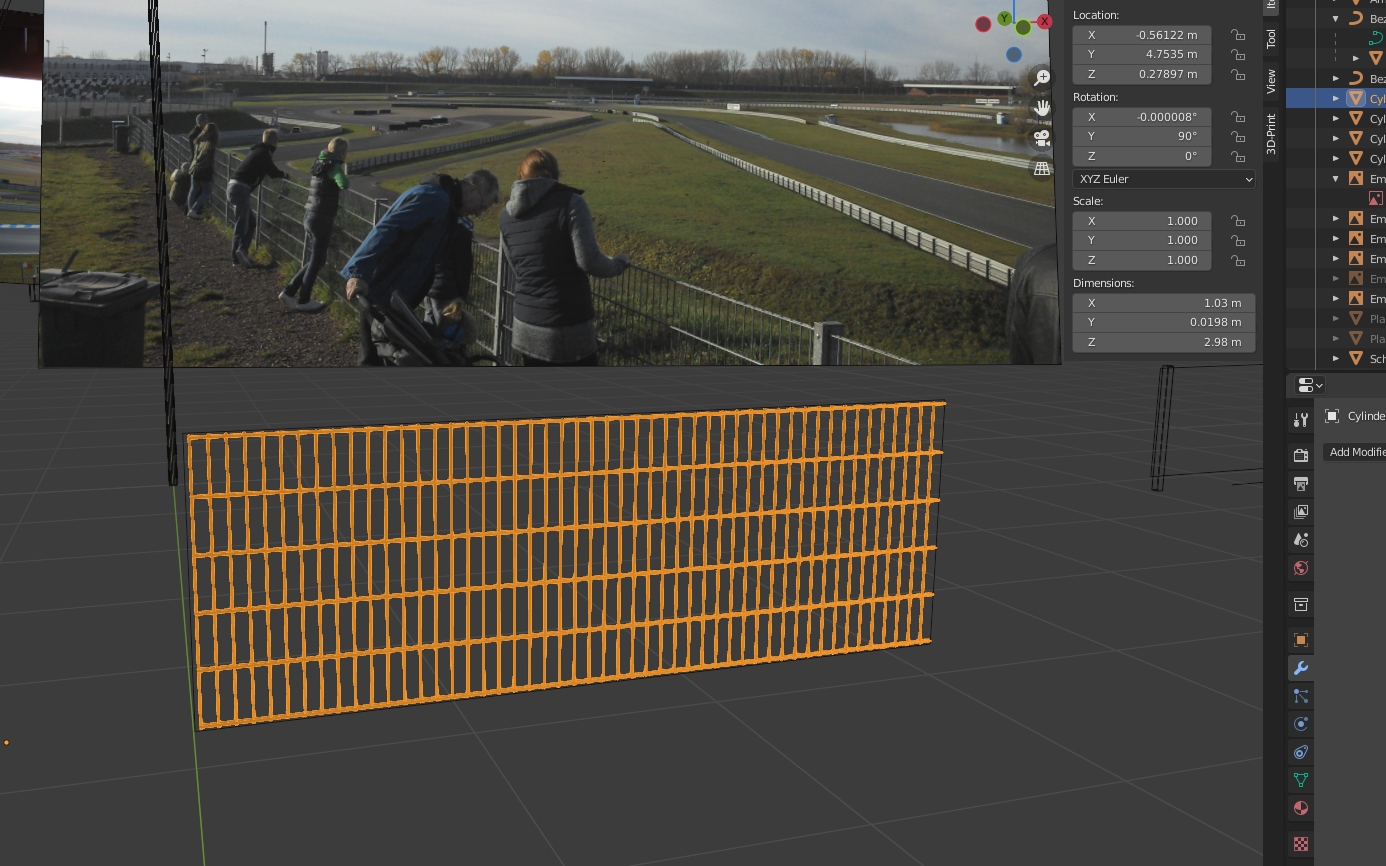Snap view to red X axis gizmo handle
1386x866 pixels.
pos(1045,20)
